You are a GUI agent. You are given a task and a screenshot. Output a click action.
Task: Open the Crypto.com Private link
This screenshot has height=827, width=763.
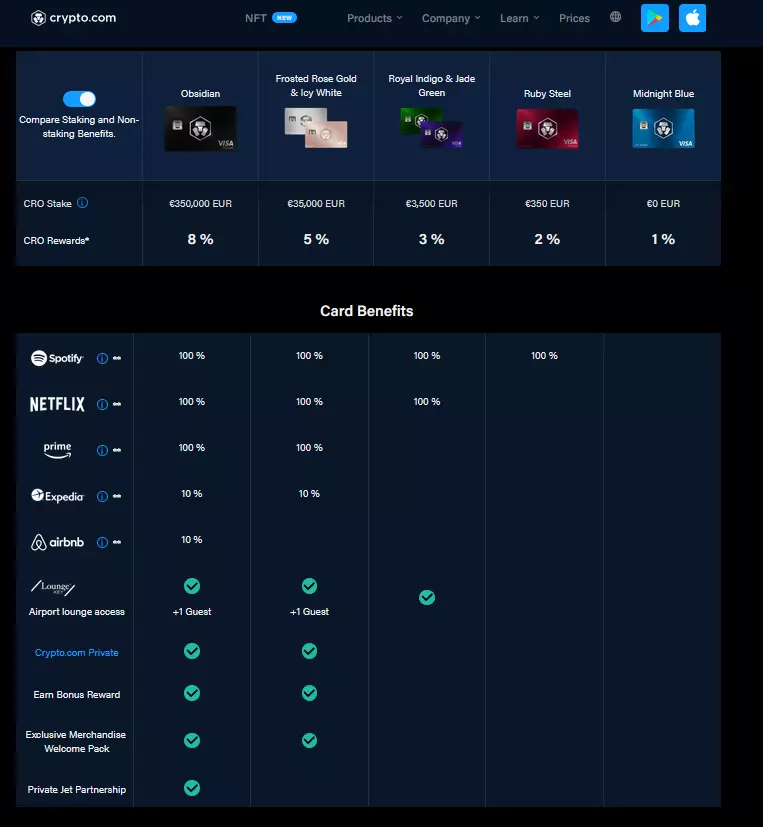click(x=76, y=652)
